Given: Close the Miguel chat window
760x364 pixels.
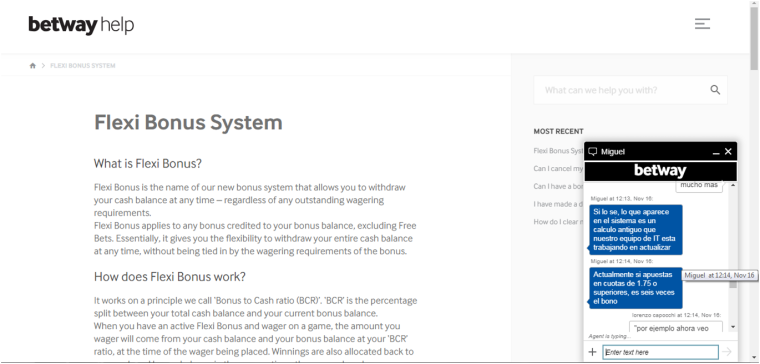Looking at the screenshot, I should click(x=728, y=152).
